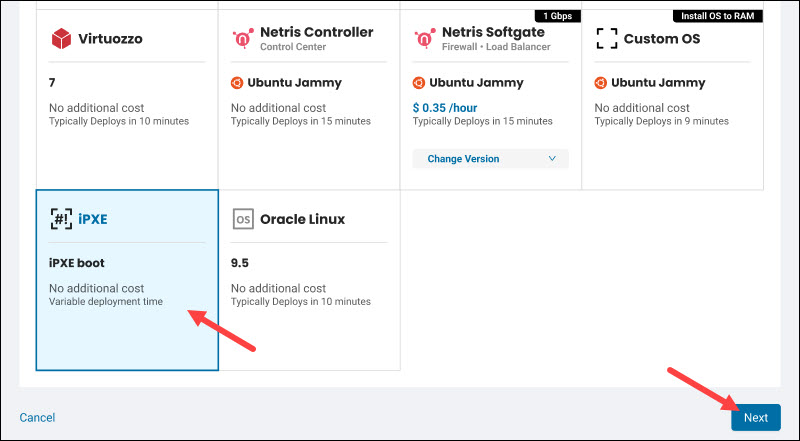Click the 1 Gbps badge
The image size is (800, 441).
(x=558, y=16)
